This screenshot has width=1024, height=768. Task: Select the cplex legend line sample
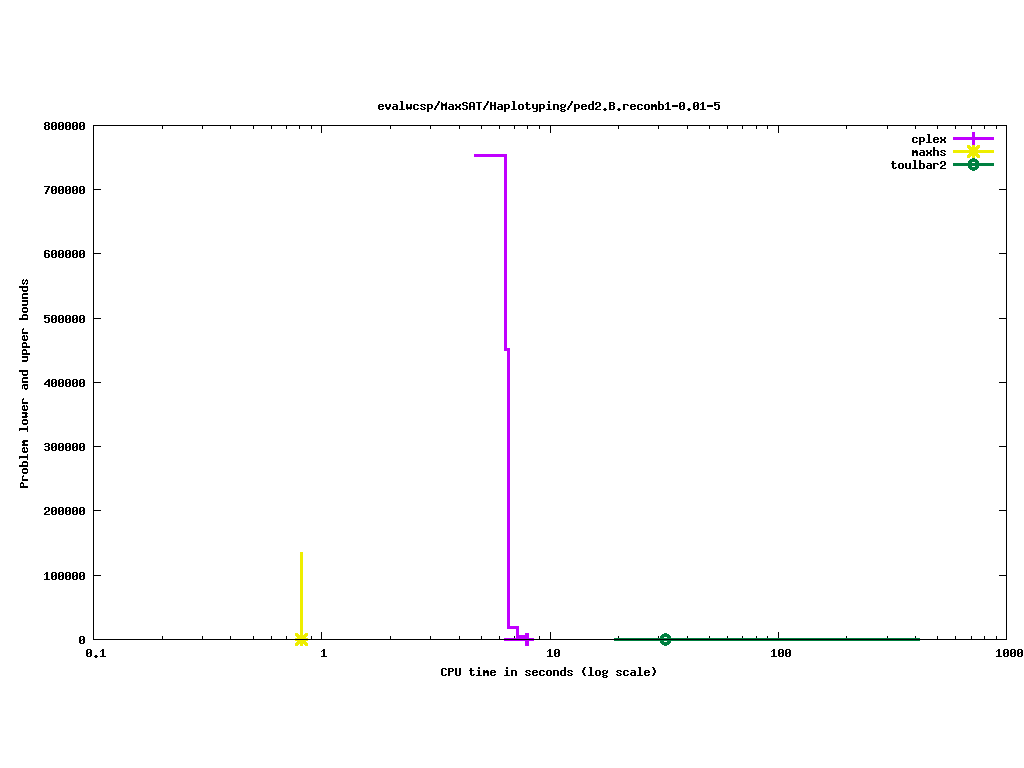tap(973, 139)
